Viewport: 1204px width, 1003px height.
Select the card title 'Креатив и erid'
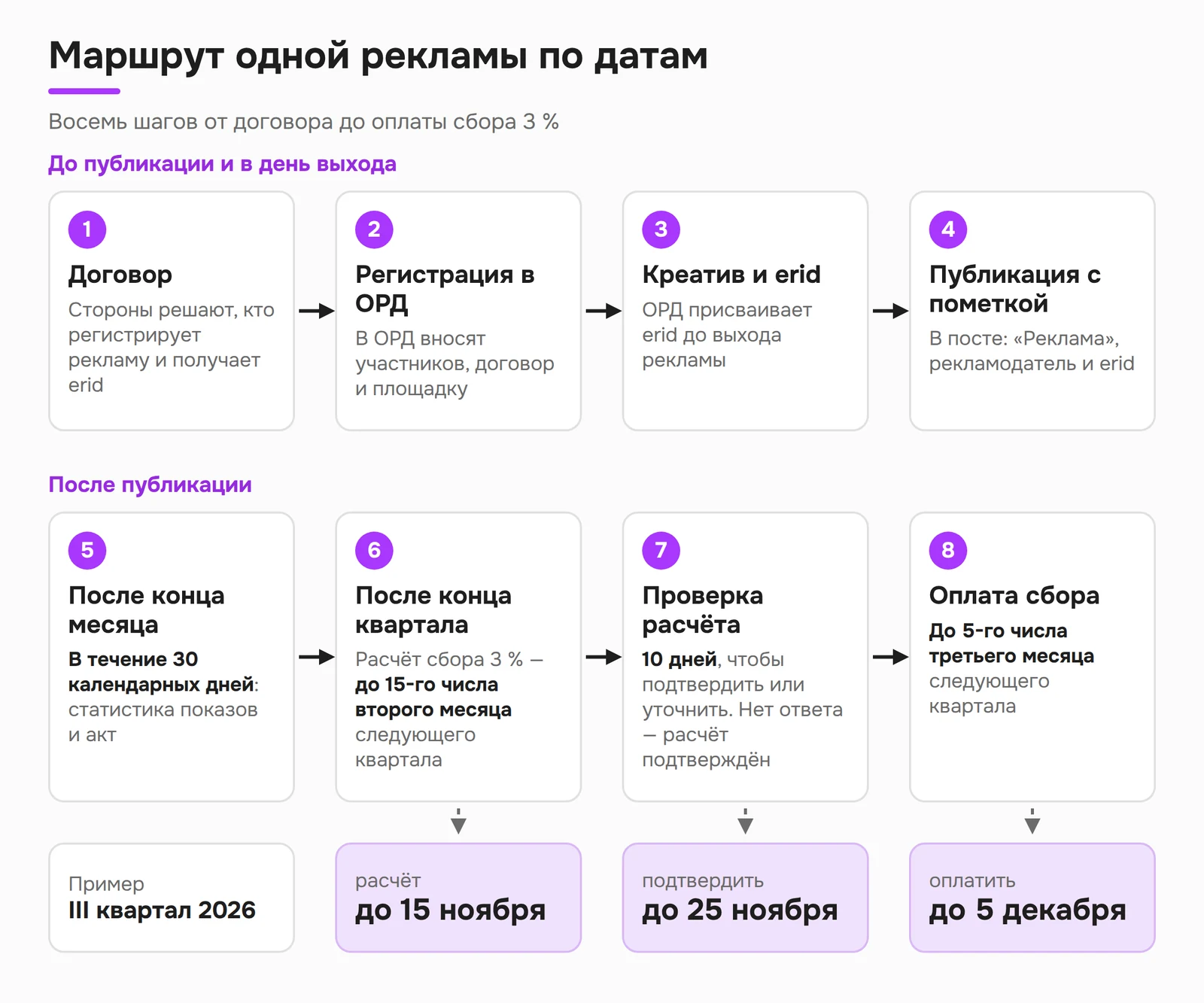point(731,275)
